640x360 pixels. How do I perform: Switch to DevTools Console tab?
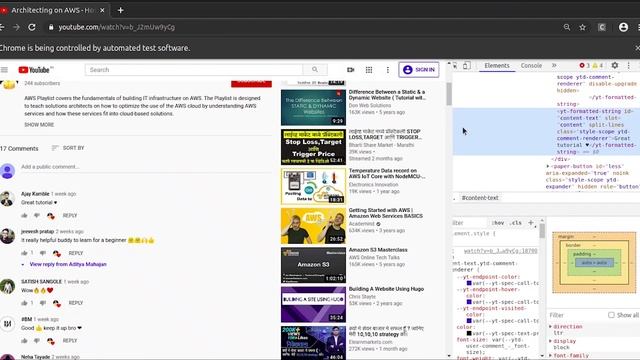[x=531, y=65]
